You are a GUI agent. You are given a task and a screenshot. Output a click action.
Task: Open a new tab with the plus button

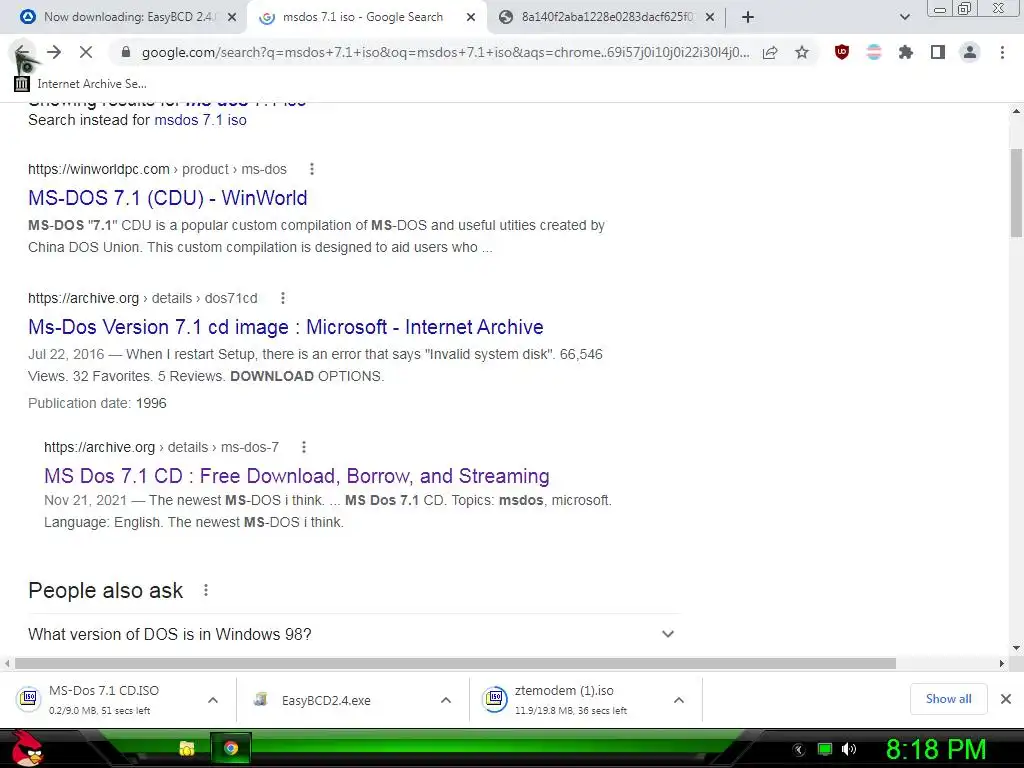pyautogui.click(x=748, y=18)
